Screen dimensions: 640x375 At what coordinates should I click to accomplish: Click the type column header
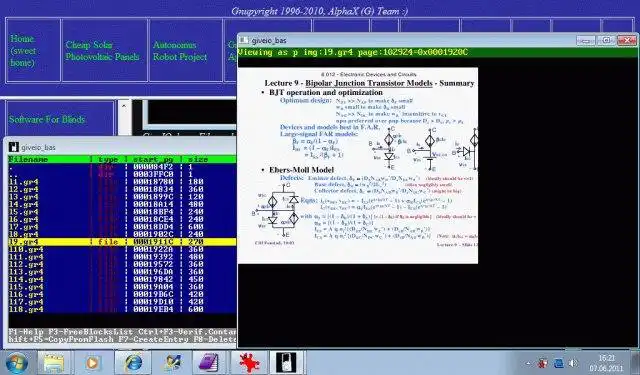point(108,159)
